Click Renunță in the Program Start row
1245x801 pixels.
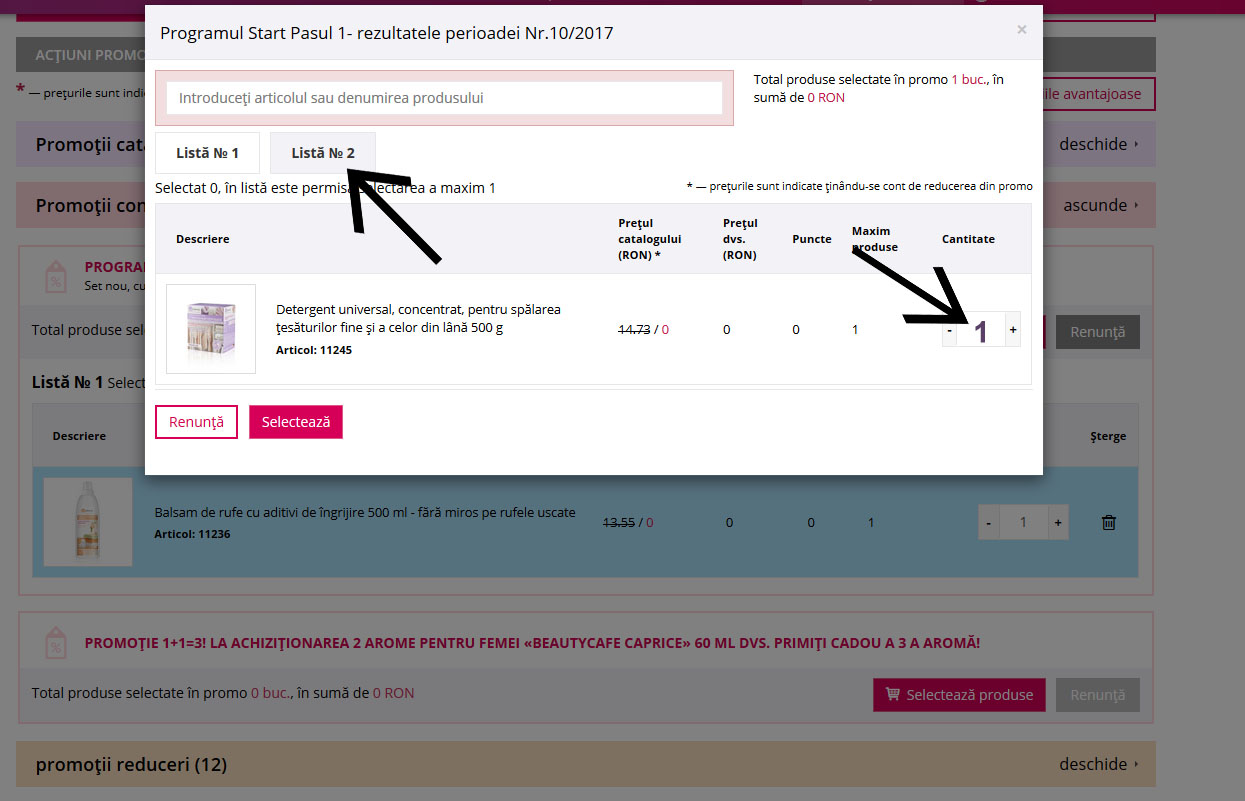[x=1098, y=332]
